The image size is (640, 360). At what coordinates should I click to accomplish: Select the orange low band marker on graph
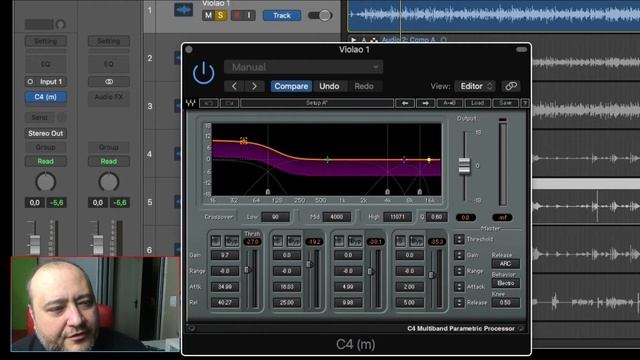tap(244, 141)
